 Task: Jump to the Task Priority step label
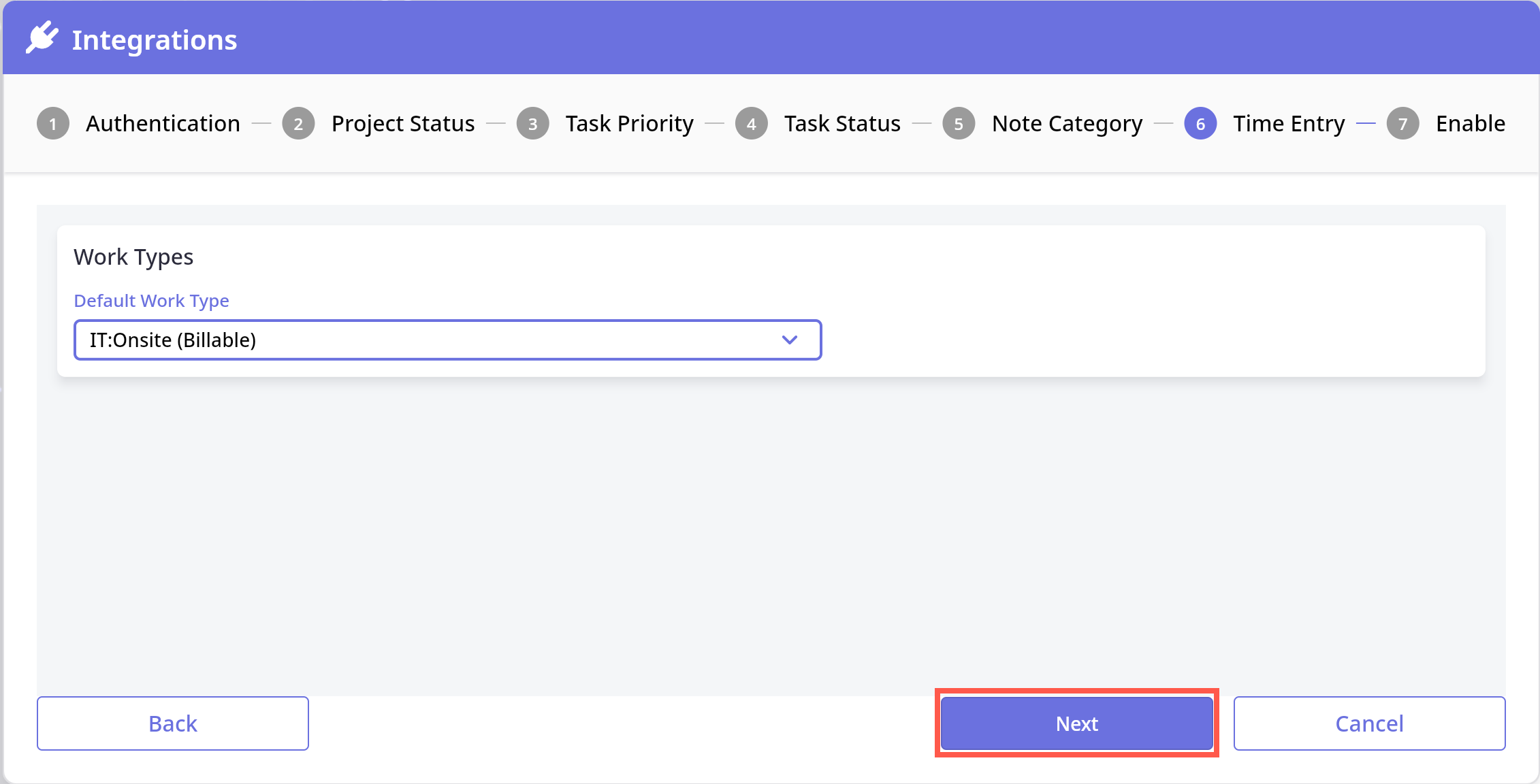[x=630, y=124]
